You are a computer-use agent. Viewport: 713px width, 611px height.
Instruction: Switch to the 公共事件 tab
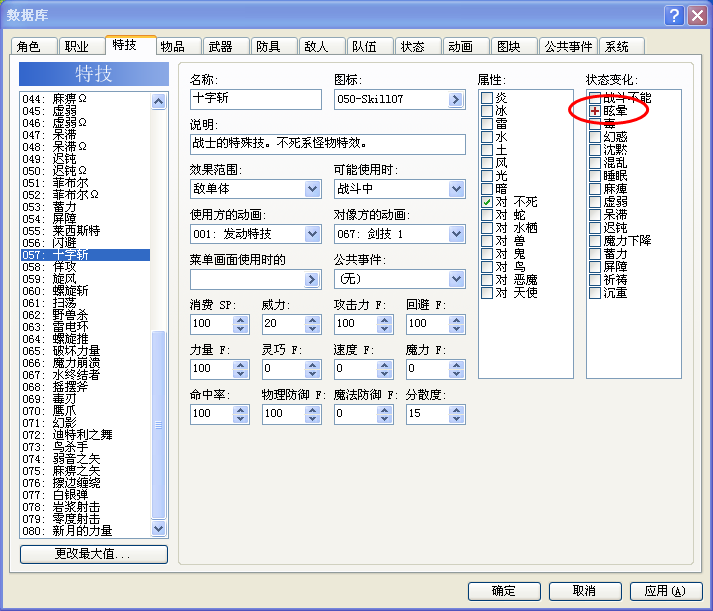coord(568,47)
